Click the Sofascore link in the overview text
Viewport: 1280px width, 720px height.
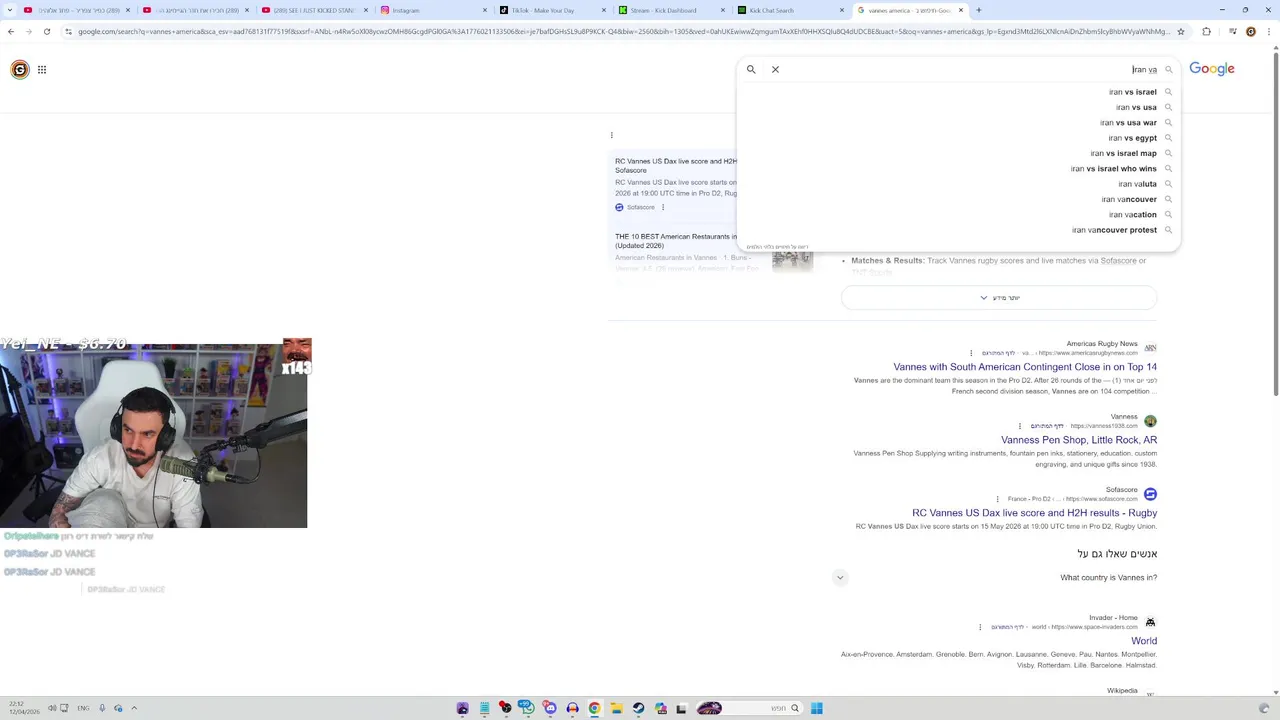(x=1118, y=261)
